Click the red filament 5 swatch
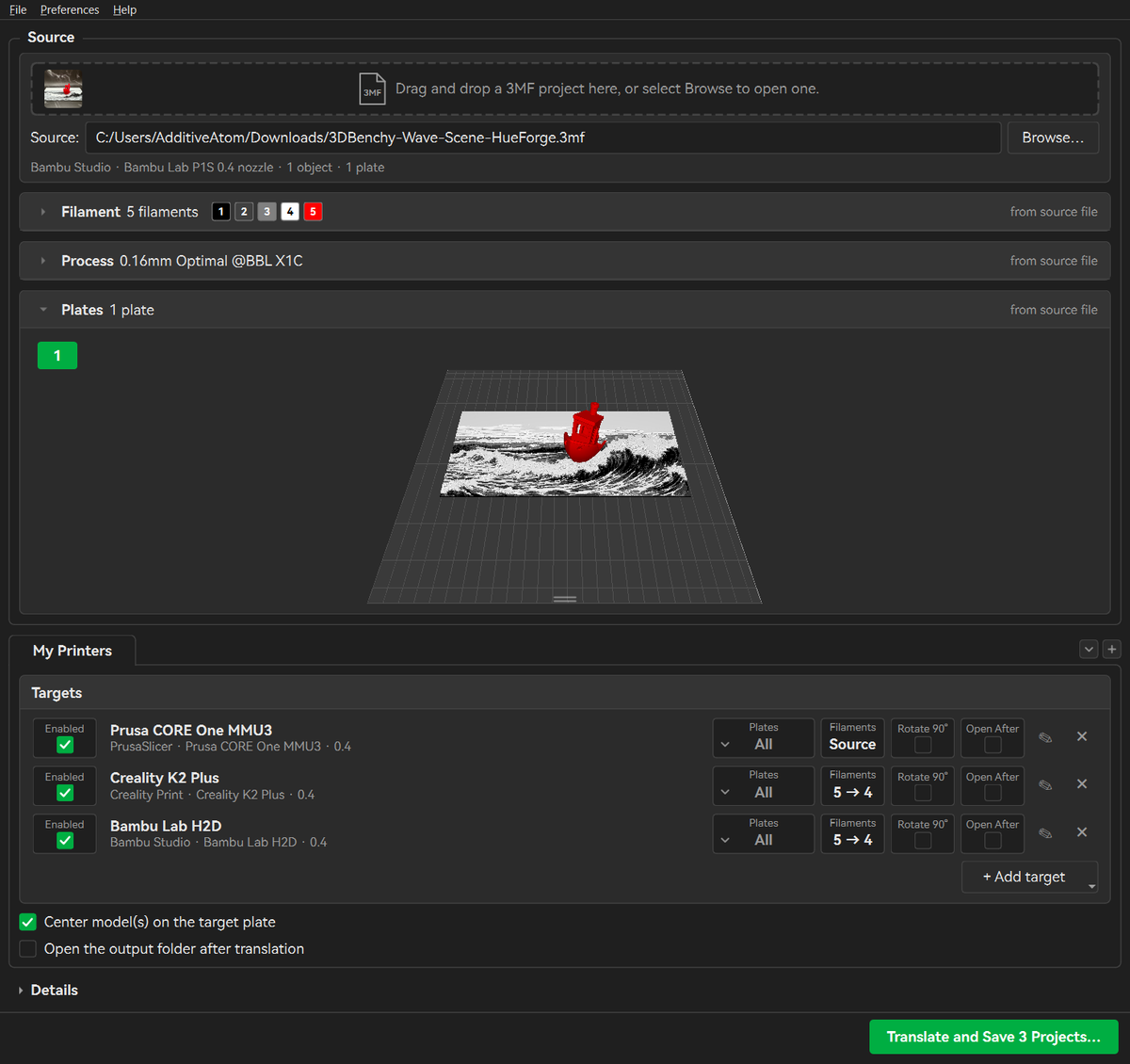Screen dimensions: 1130x1064 [313, 212]
